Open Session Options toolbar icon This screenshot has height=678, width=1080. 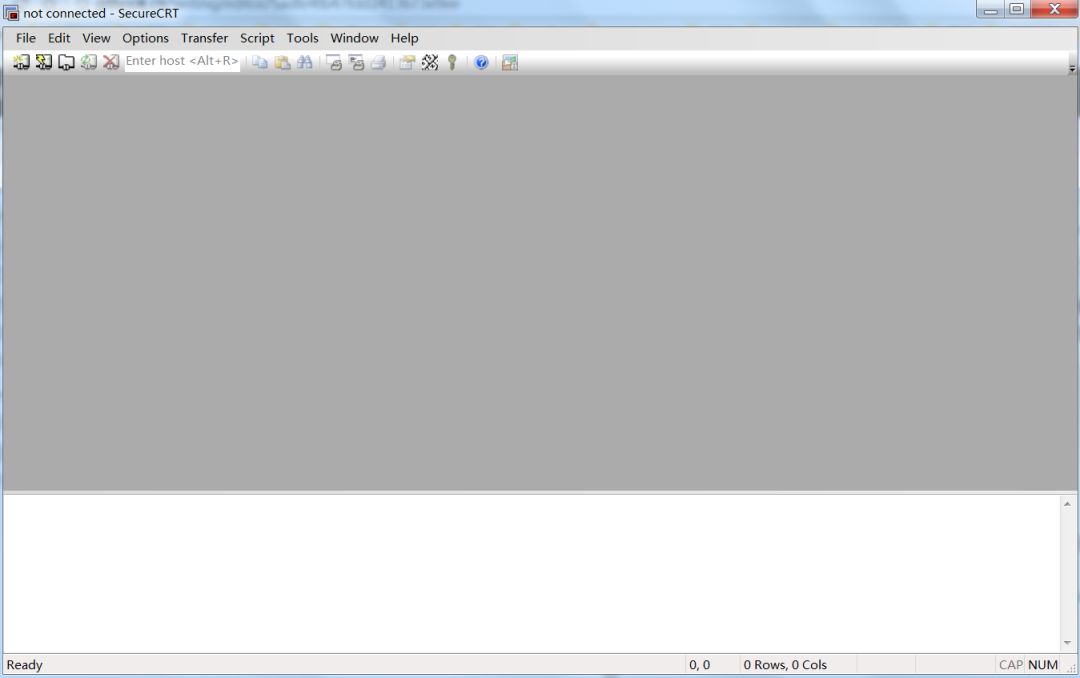(407, 62)
